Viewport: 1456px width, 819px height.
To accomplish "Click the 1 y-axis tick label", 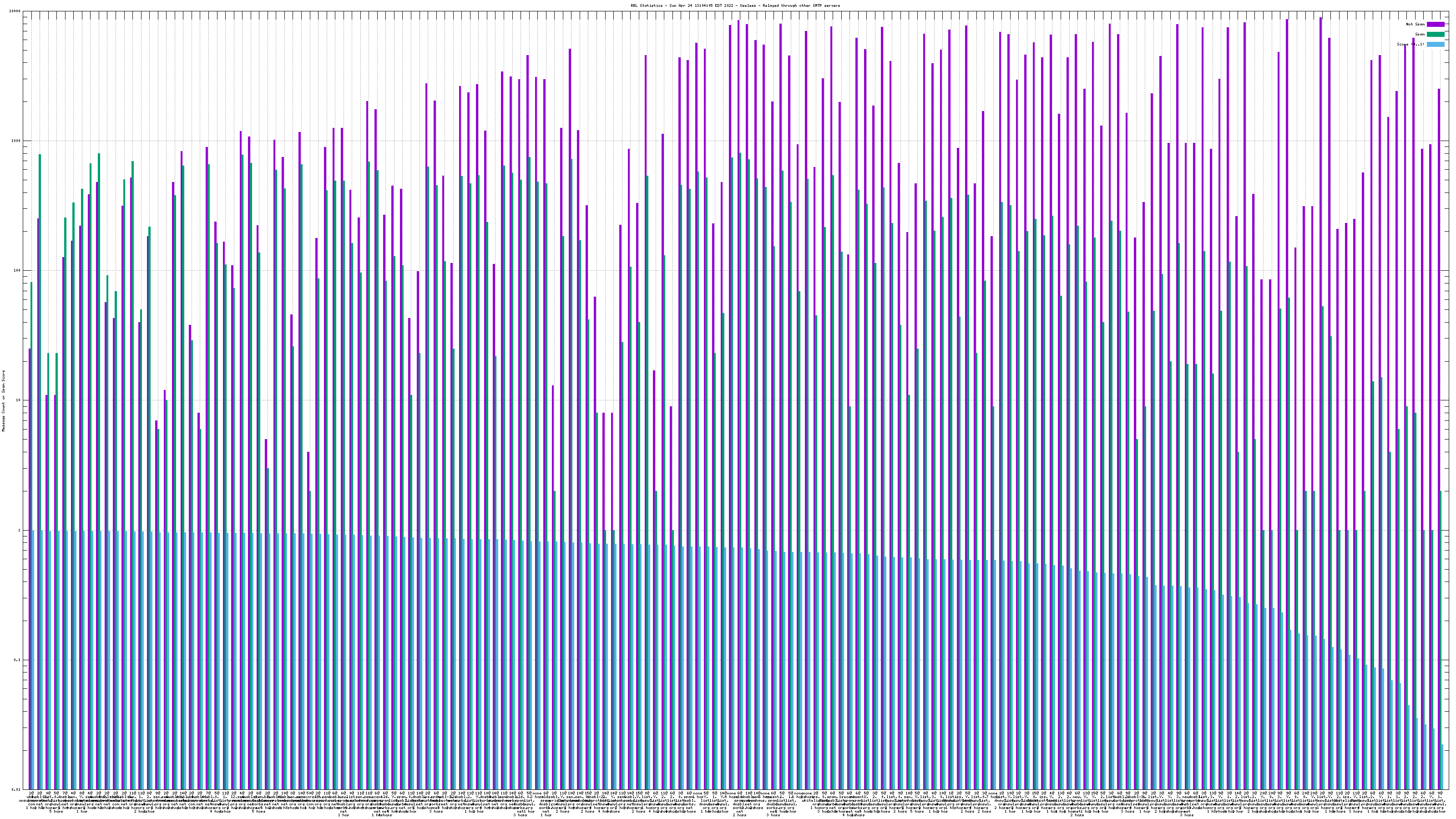I will click(x=20, y=530).
